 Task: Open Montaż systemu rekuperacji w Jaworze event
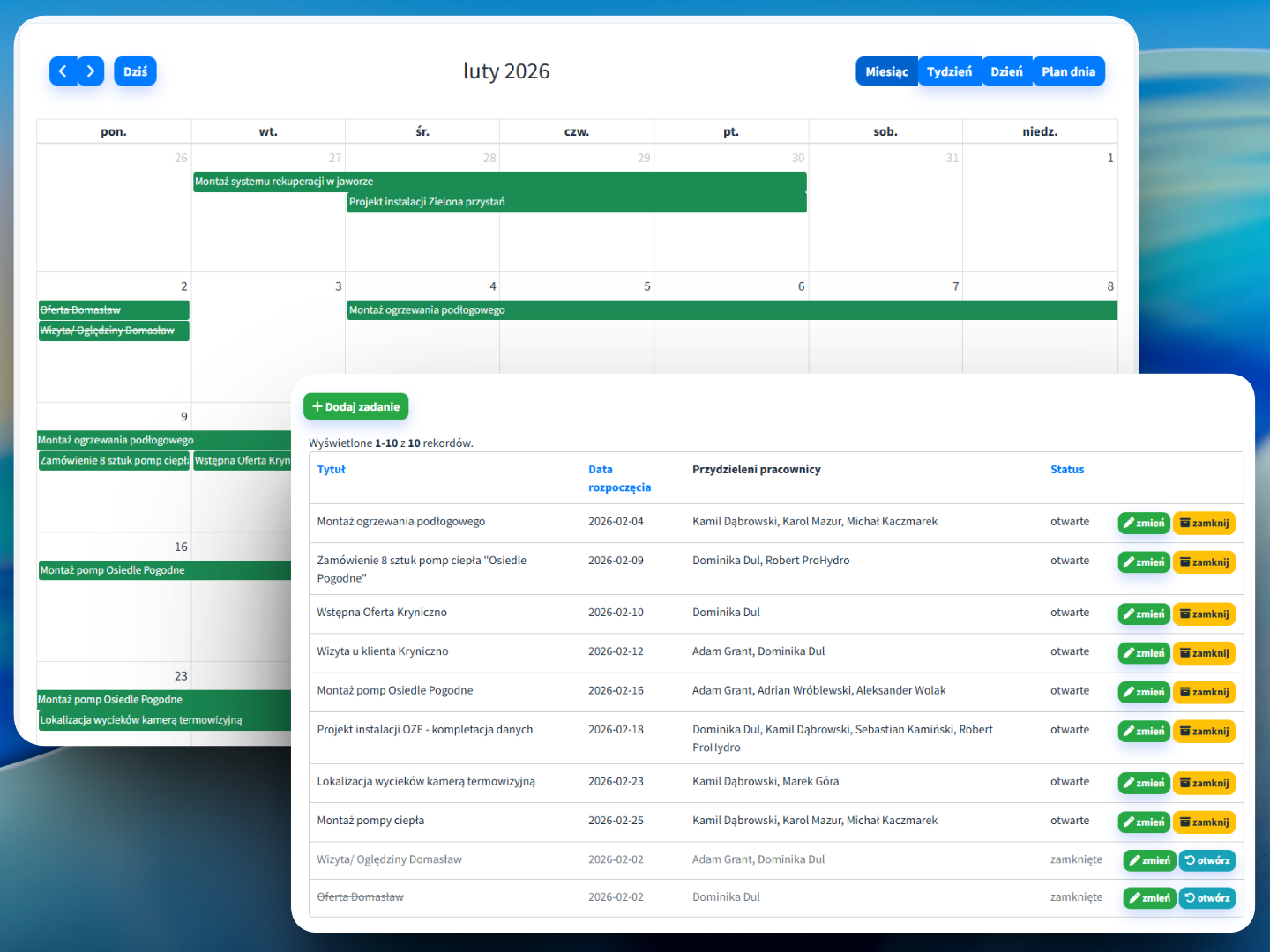point(500,182)
